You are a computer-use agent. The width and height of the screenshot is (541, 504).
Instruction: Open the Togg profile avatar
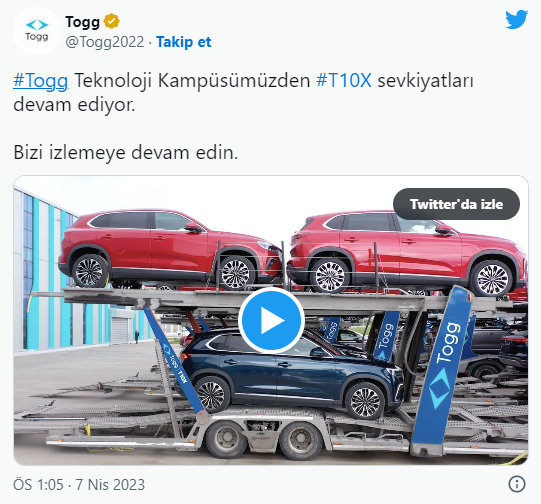37,31
